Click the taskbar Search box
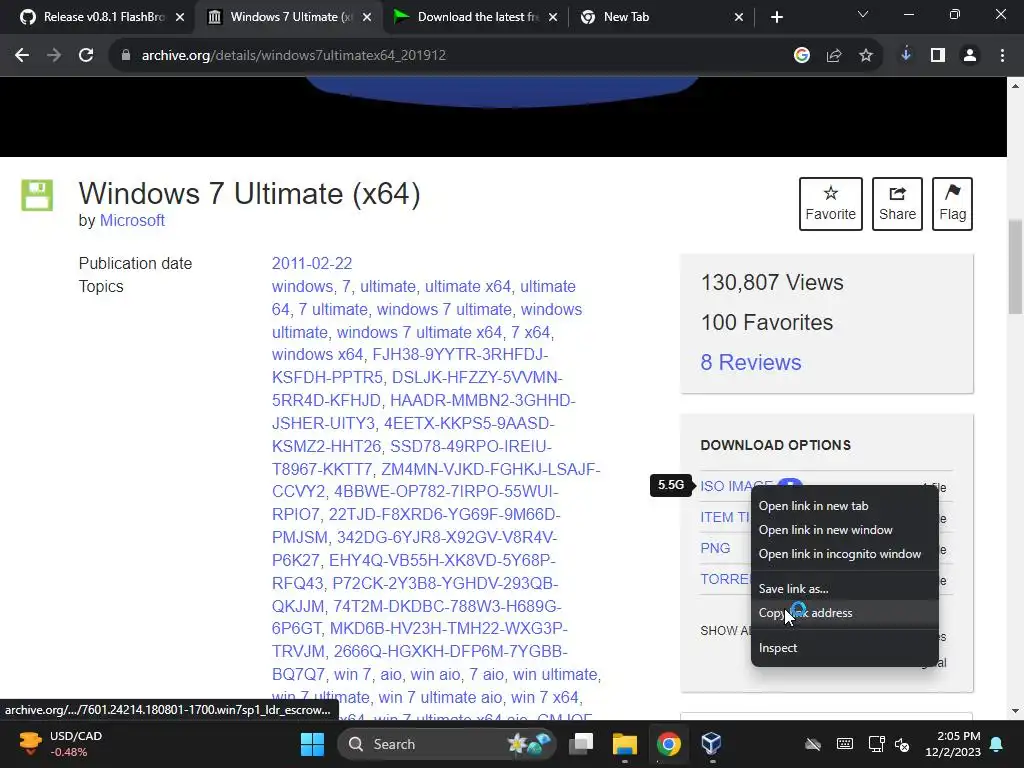The height and width of the screenshot is (768, 1024). point(447,744)
